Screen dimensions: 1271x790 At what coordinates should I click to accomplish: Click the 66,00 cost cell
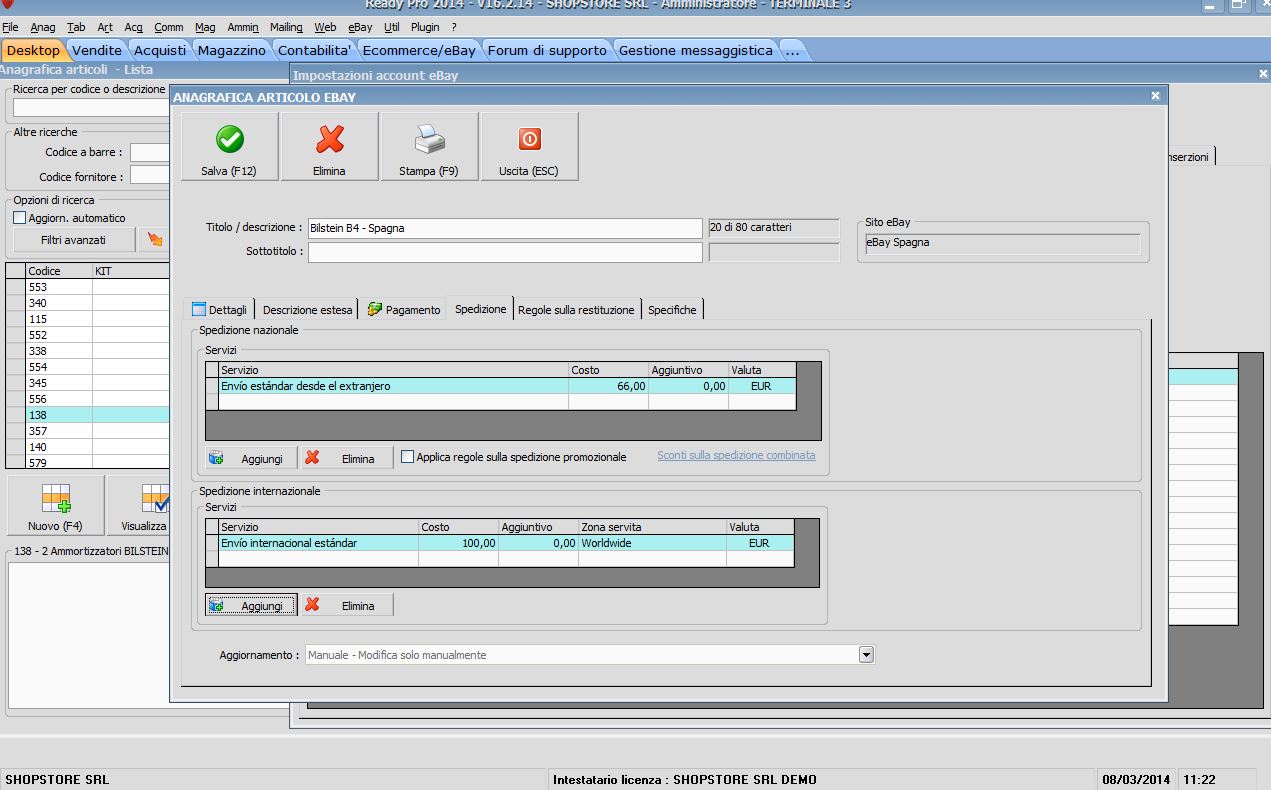pyautogui.click(x=608, y=386)
